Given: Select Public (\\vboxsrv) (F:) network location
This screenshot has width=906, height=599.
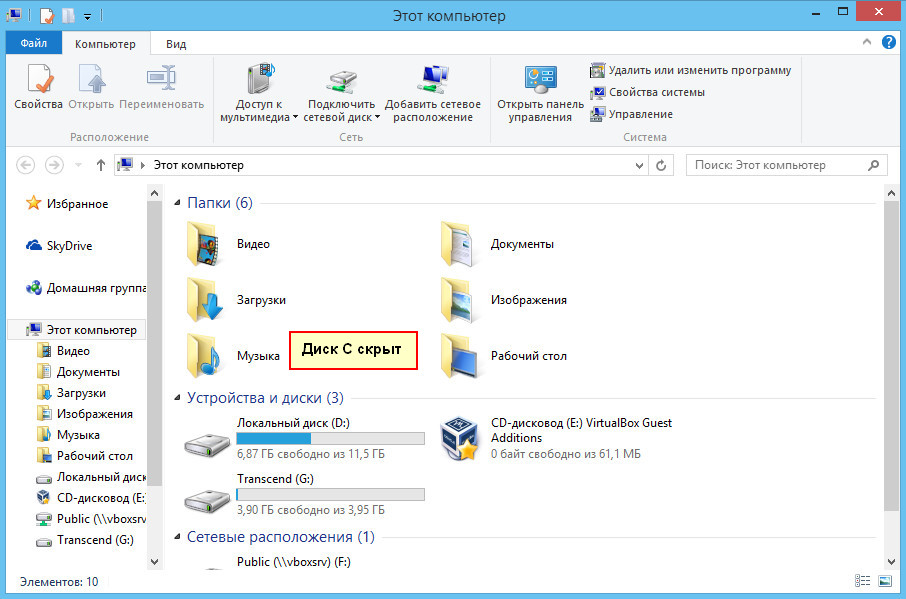Looking at the screenshot, I should tap(294, 562).
